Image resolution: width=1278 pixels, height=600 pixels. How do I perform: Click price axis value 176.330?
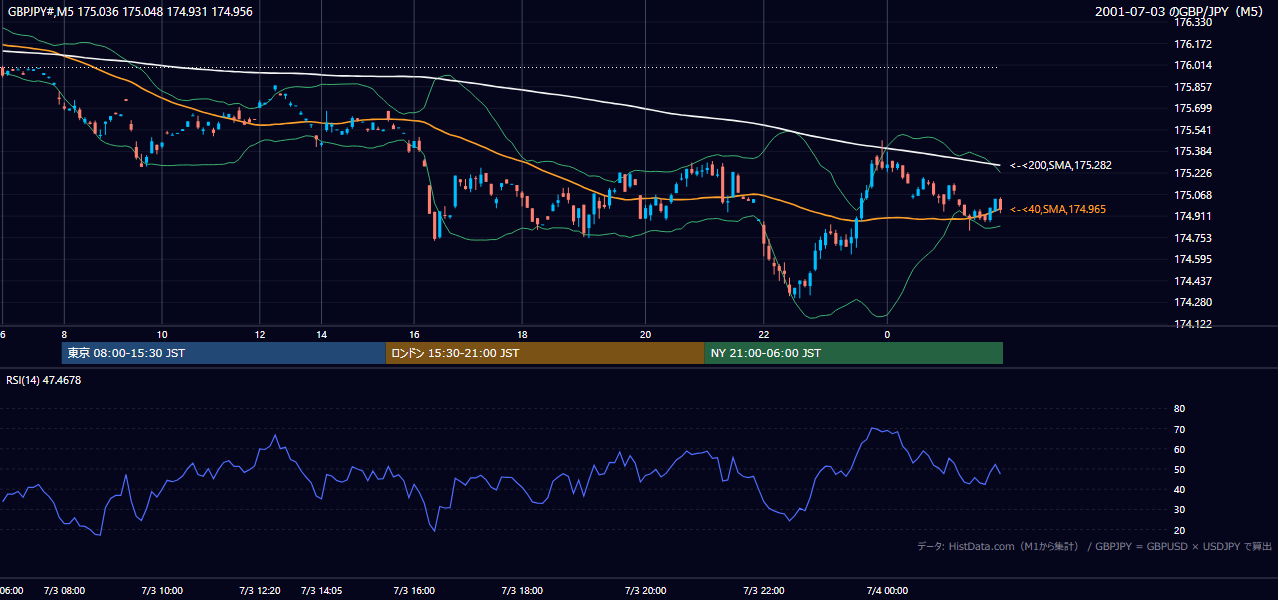click(1192, 22)
